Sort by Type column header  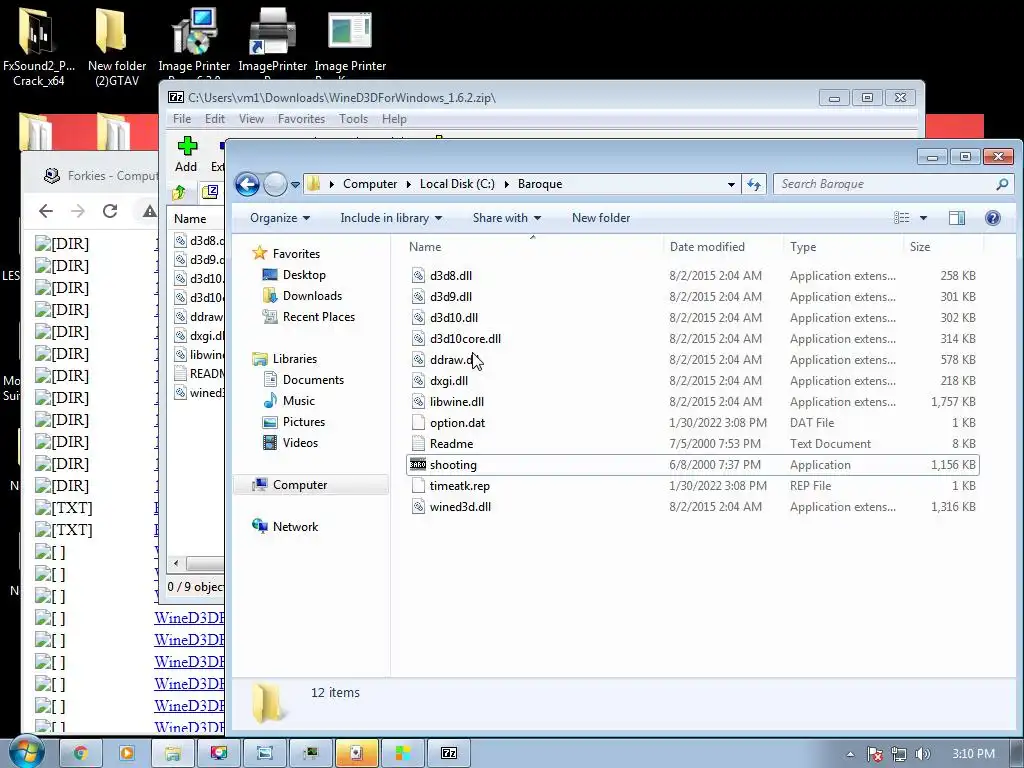point(843,247)
